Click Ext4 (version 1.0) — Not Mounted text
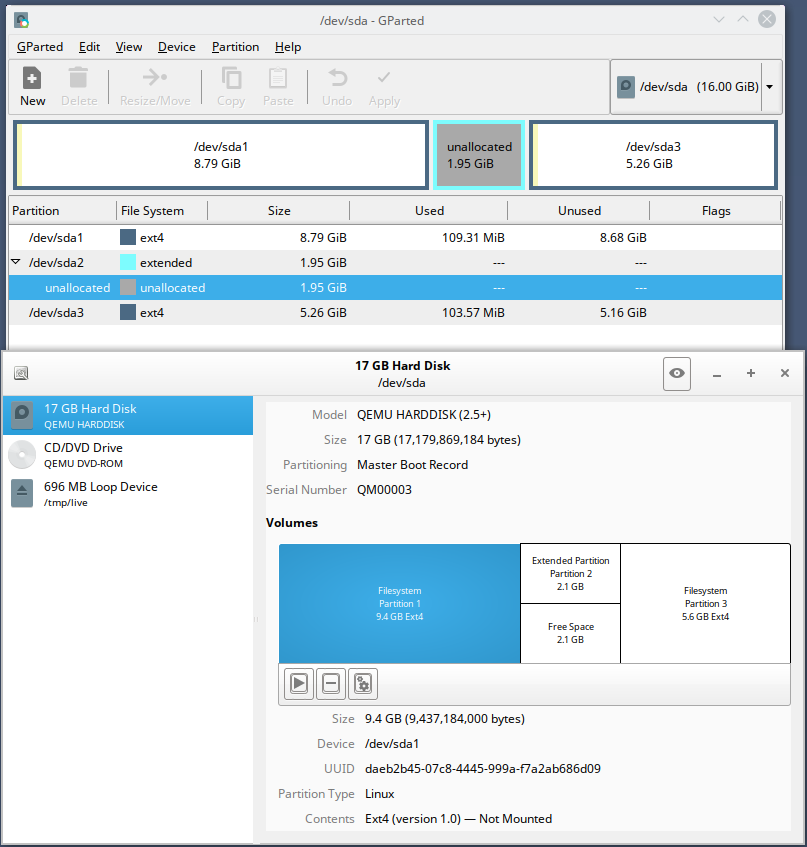Viewport: 807px width, 847px height. coord(459,818)
